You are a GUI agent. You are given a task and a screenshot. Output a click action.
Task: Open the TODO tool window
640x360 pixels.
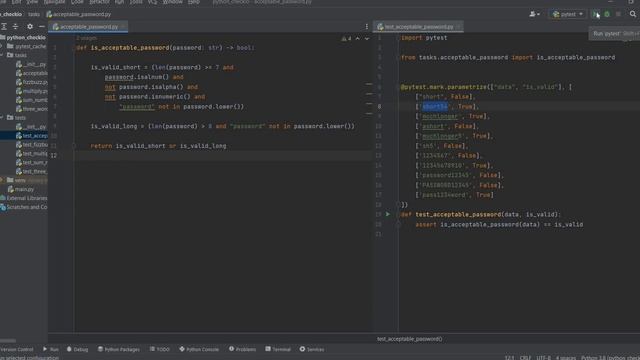coord(160,349)
